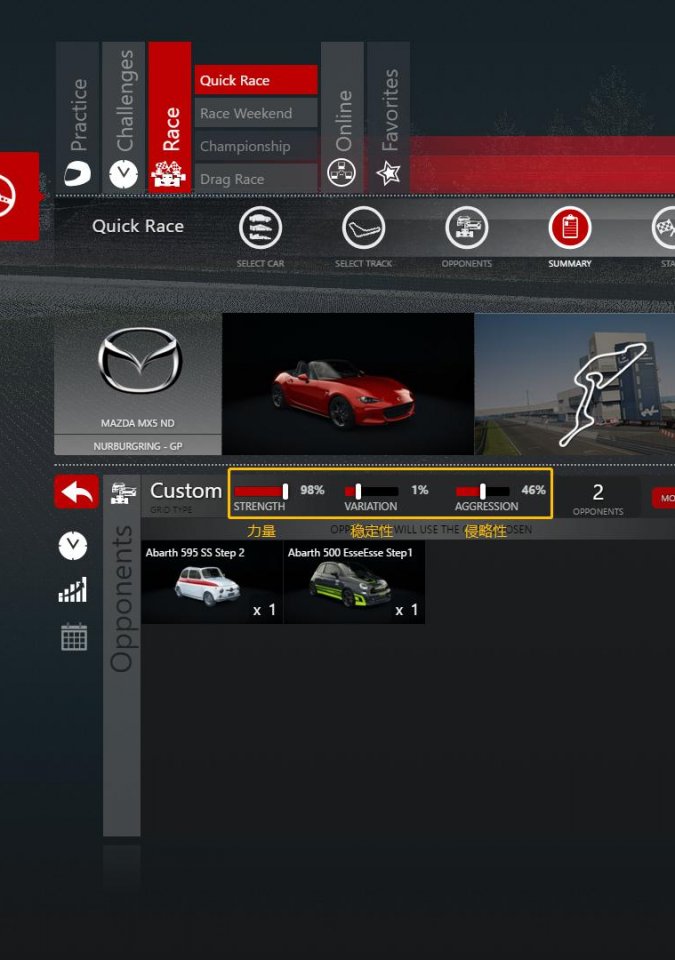This screenshot has width=675, height=960.
Task: Click the MAZDA MX5 ND label
Action: (x=138, y=423)
